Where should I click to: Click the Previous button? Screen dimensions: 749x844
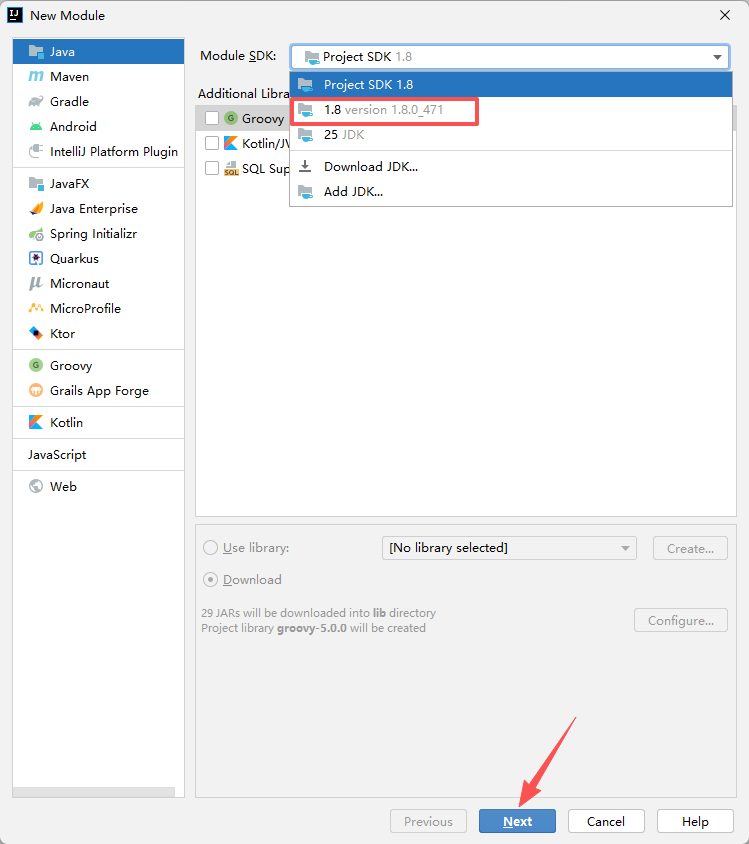point(428,821)
